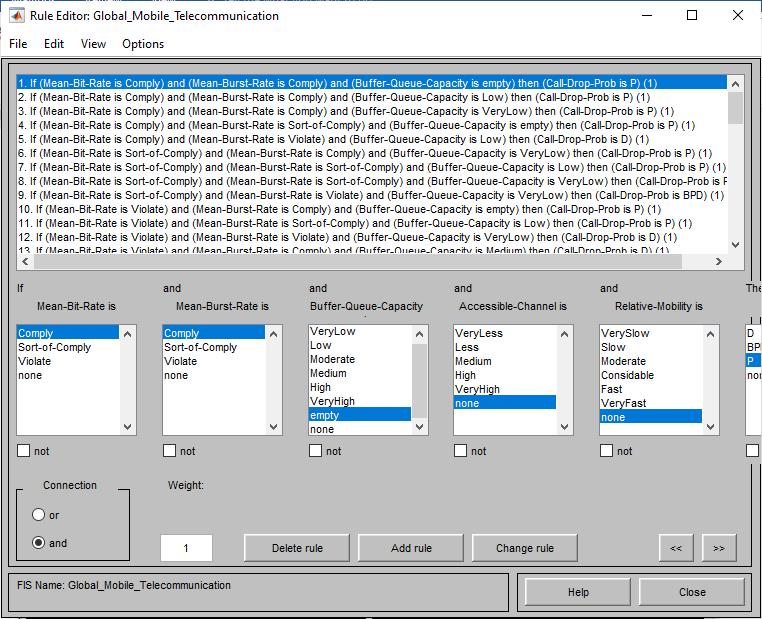Select the 'and' connection radio button
Image resolution: width=762 pixels, height=619 pixels.
tap(38, 542)
